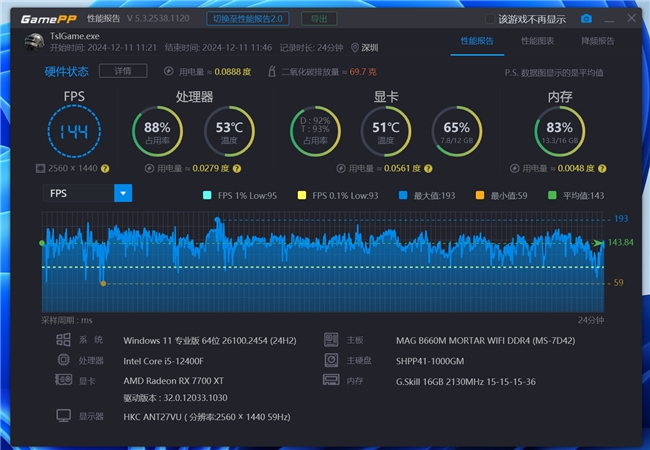Viewport: 650px width, 450px height.
Task: Click the 69.7 克 carbon emission value
Action: coord(363,72)
